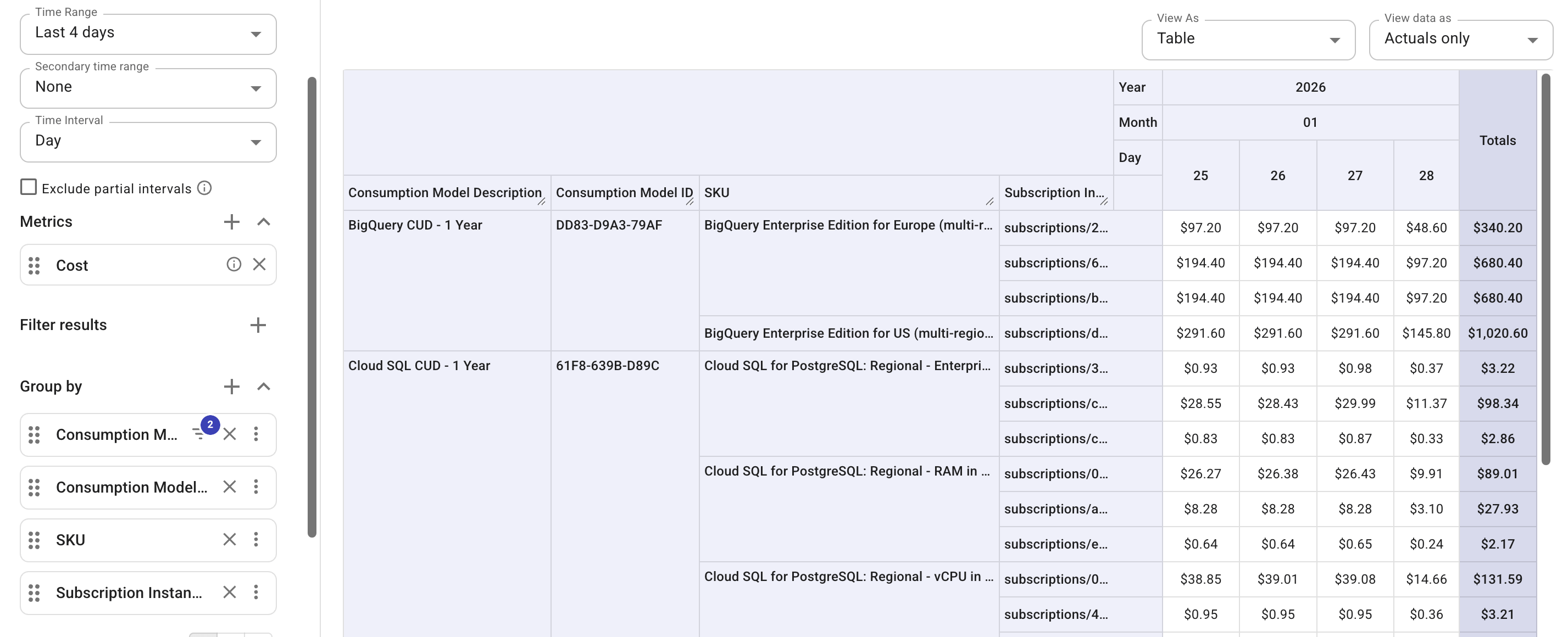Click the add icon beside Group by
This screenshot has width=1568, height=637.
click(x=232, y=387)
